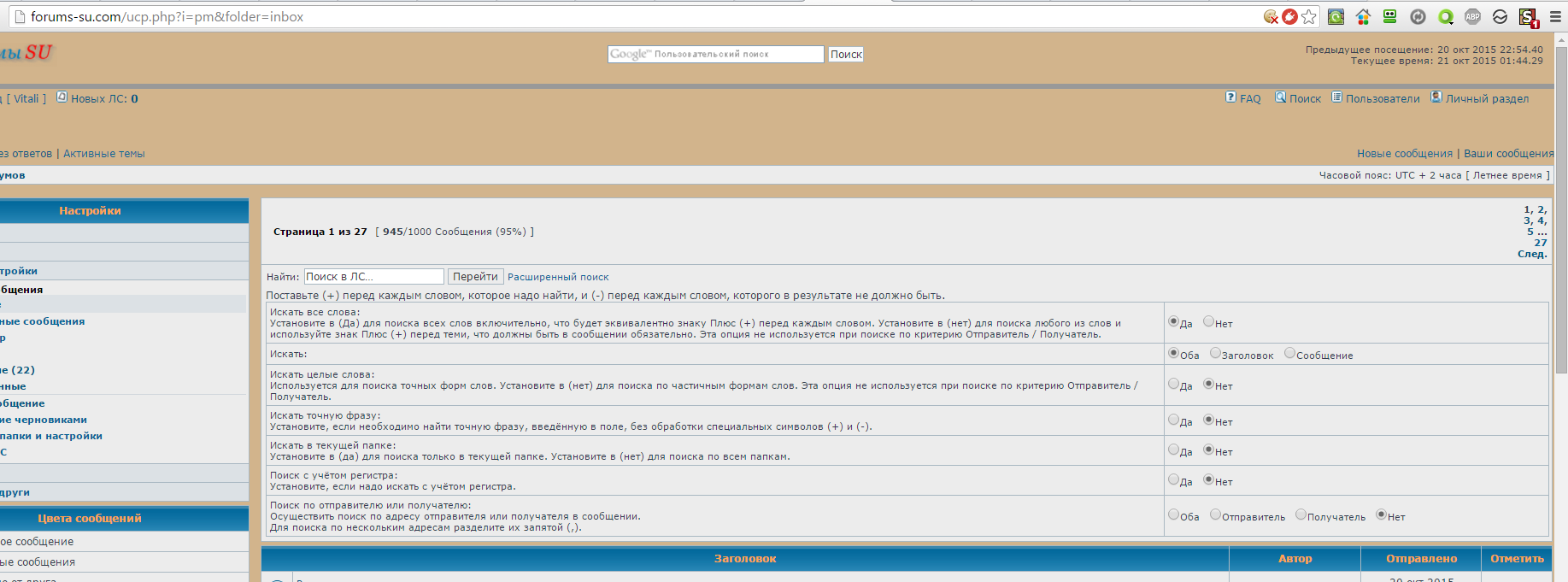Click the Отправлено column header
This screenshot has width=1568, height=582.
click(1421, 558)
